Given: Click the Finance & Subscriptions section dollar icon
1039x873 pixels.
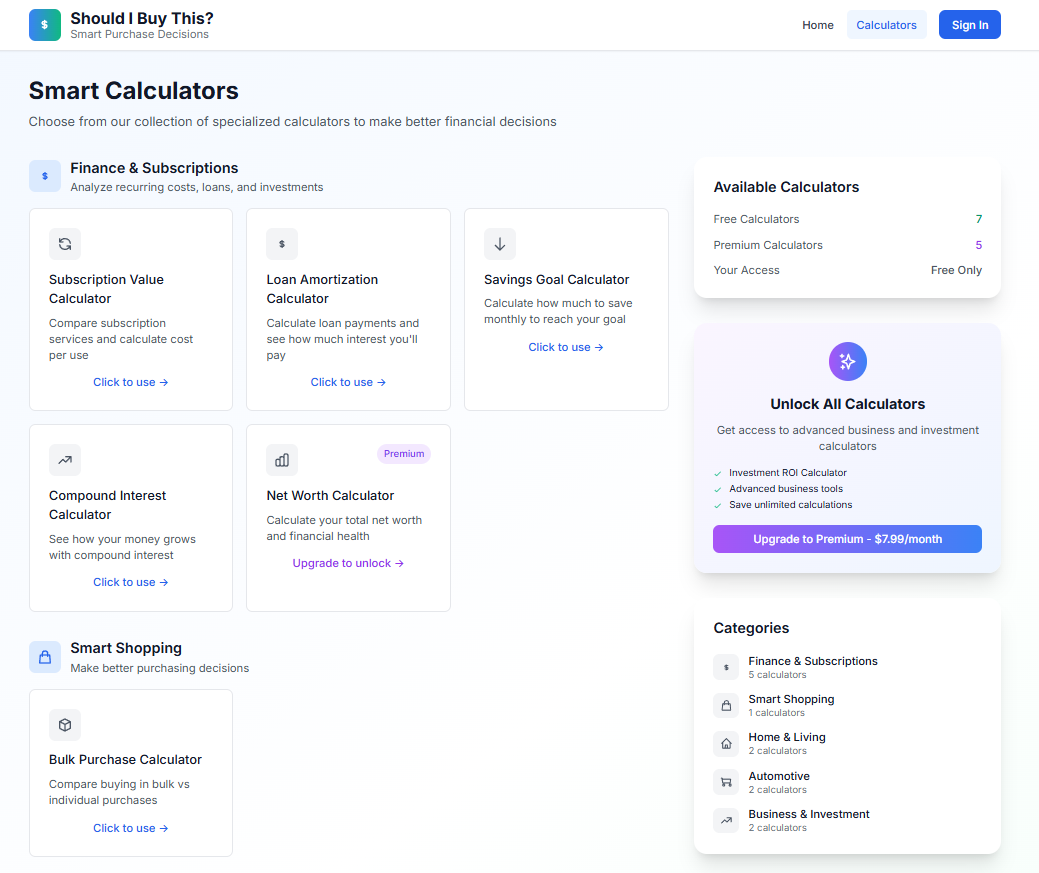Looking at the screenshot, I should coord(44,176).
